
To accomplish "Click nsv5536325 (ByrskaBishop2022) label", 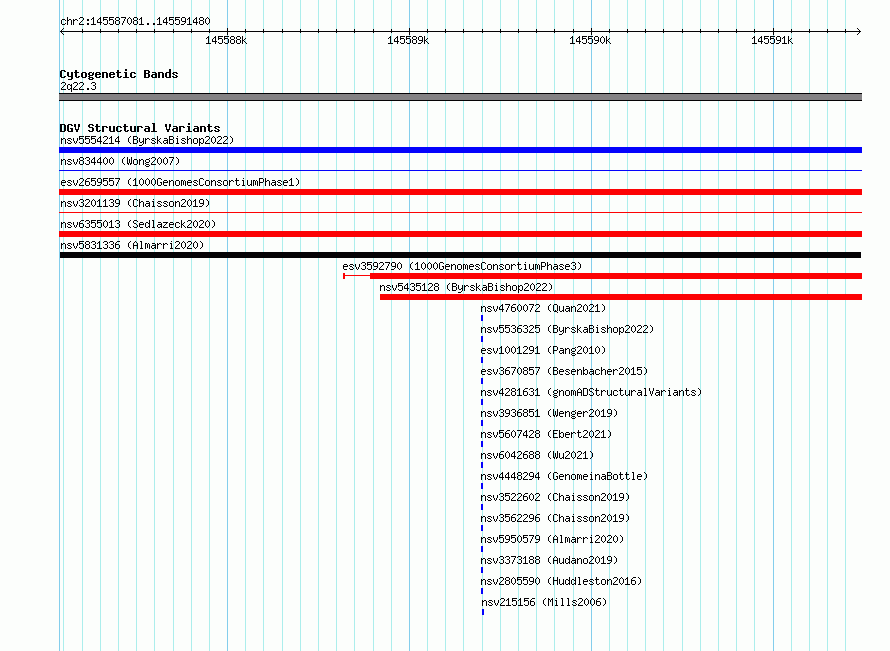I will 567,329.
